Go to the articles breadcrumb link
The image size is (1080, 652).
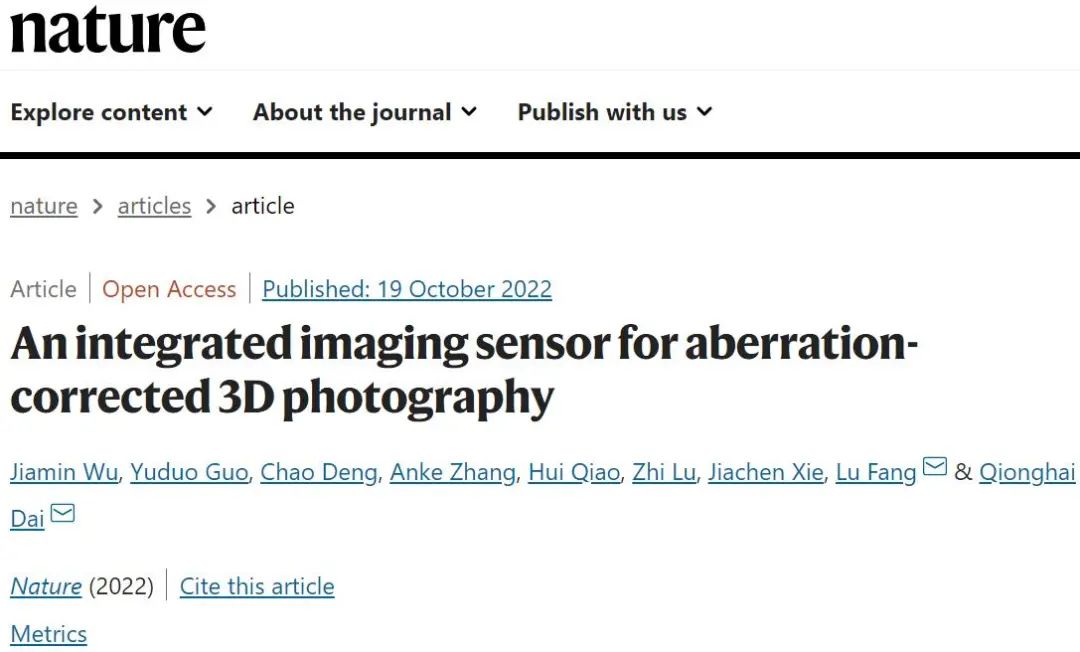pyautogui.click(x=154, y=206)
